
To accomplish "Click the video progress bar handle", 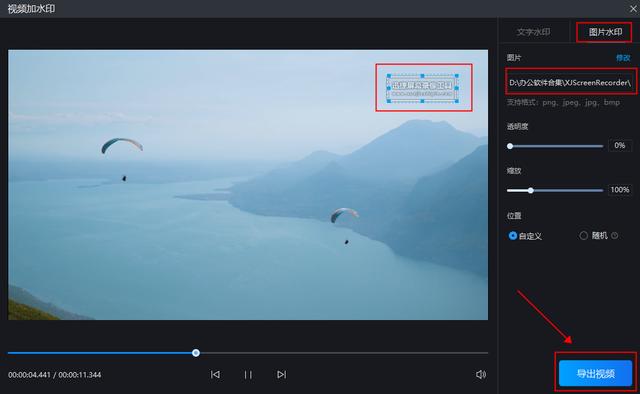I will pos(196,353).
